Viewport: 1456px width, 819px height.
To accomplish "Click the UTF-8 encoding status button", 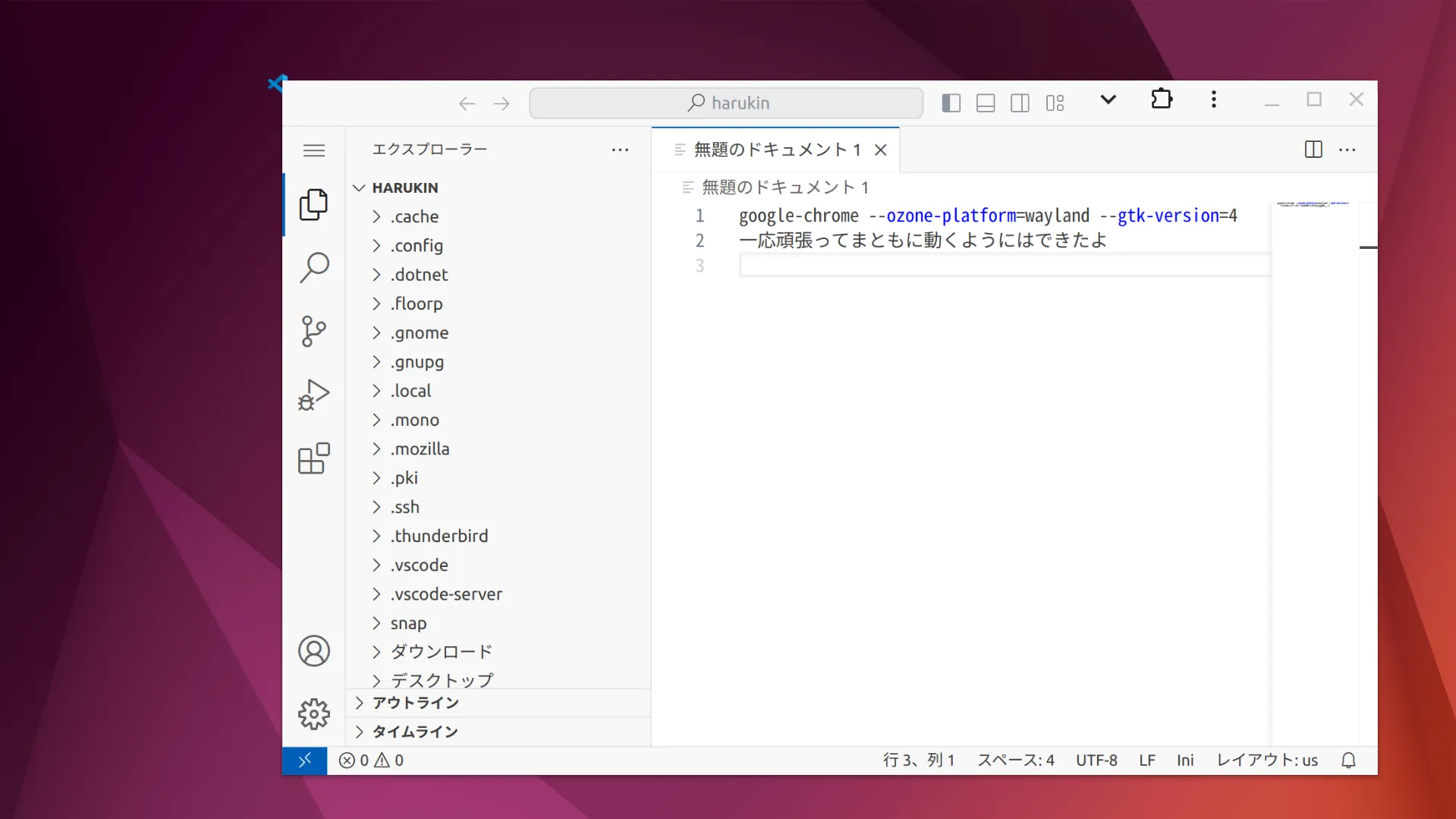I will point(1096,761).
